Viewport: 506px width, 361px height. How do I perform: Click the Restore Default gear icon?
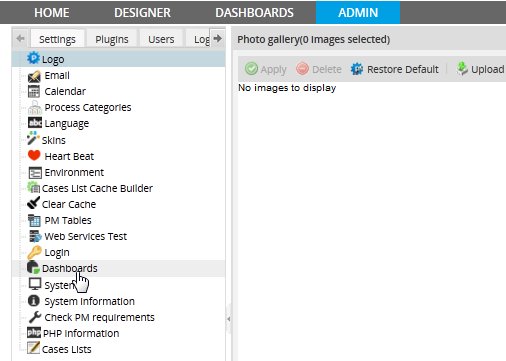point(357,69)
